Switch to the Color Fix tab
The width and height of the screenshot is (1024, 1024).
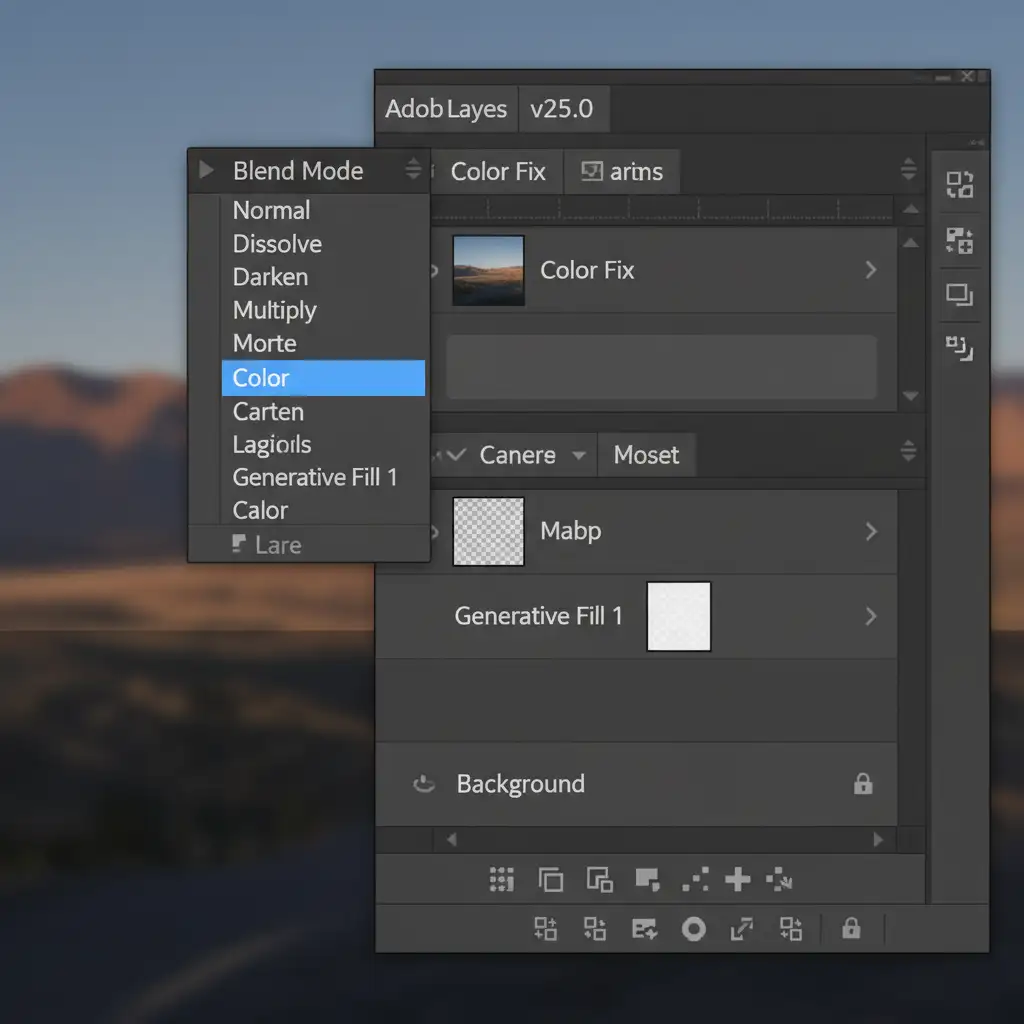tap(497, 171)
